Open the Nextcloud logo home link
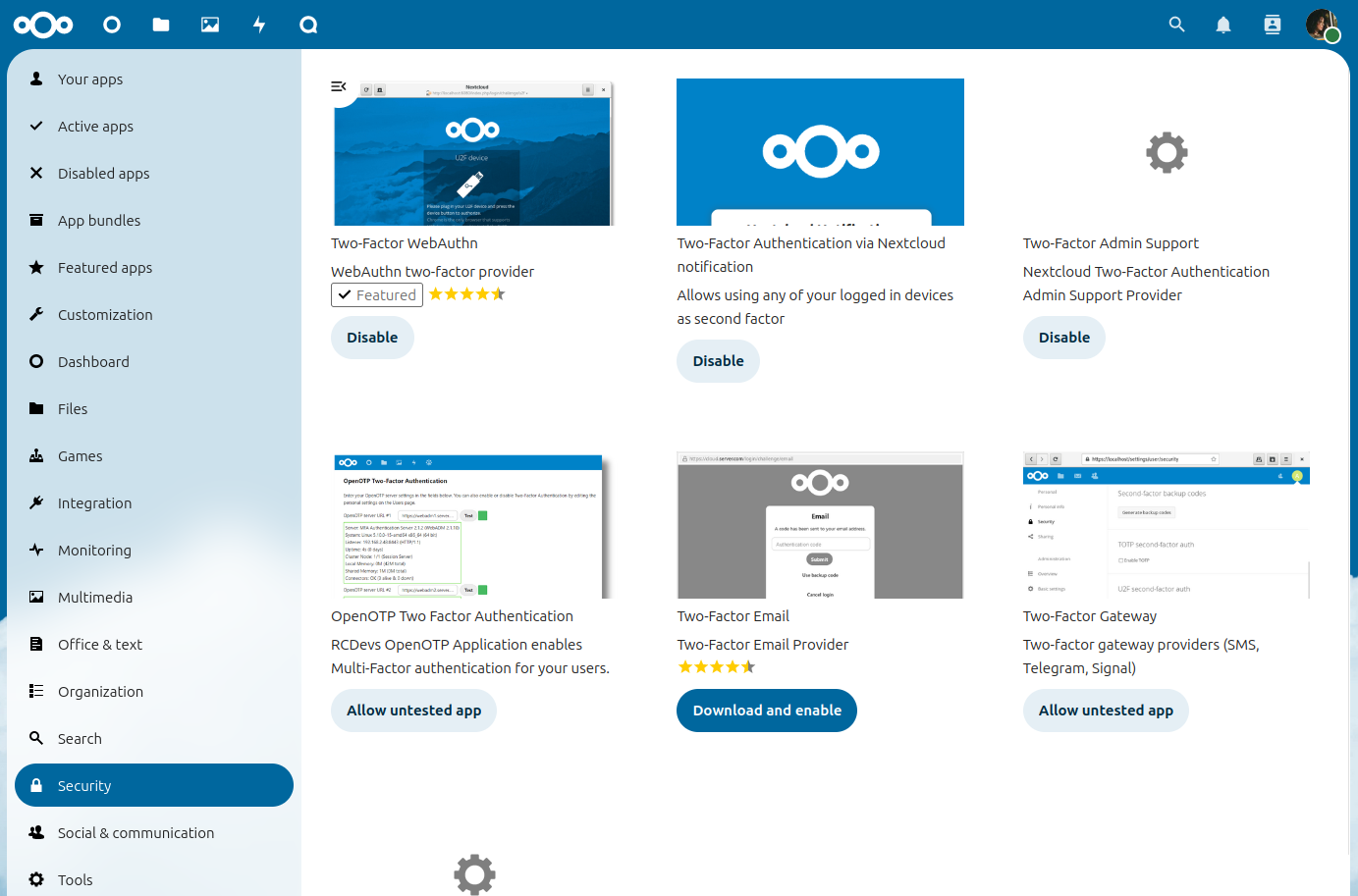The height and width of the screenshot is (896, 1358). tap(43, 25)
